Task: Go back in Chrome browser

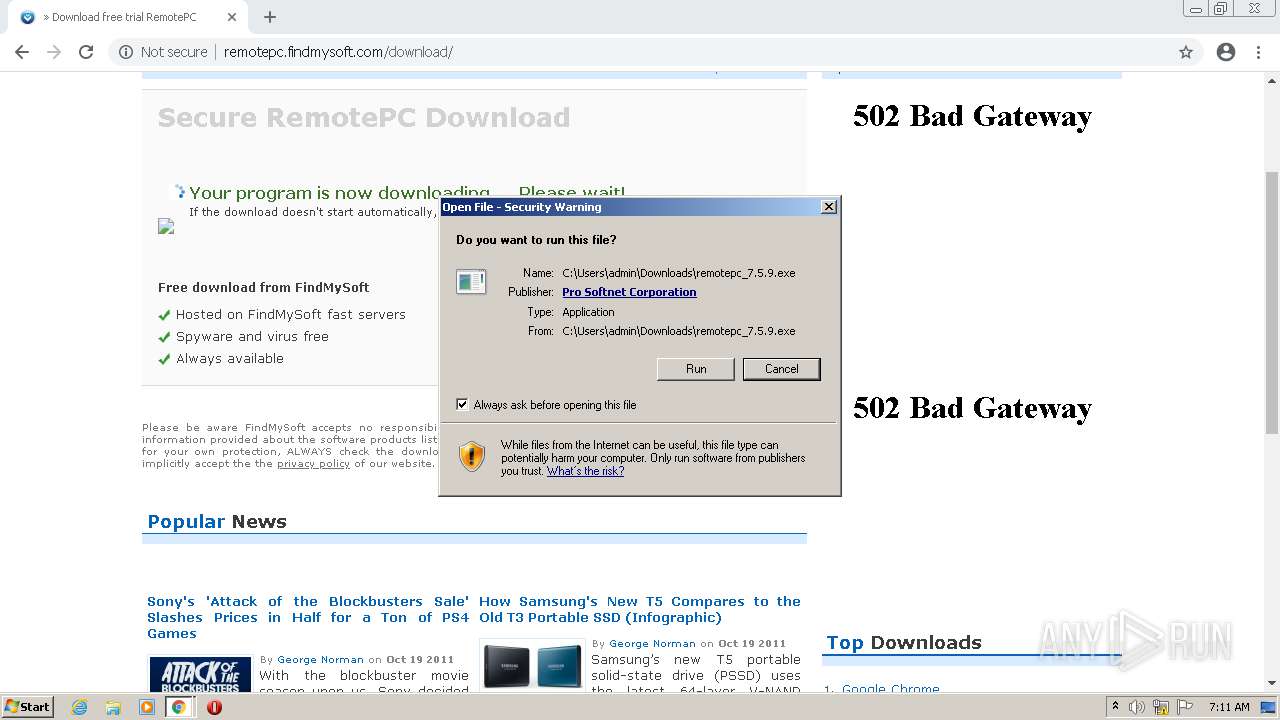Action: (22, 52)
